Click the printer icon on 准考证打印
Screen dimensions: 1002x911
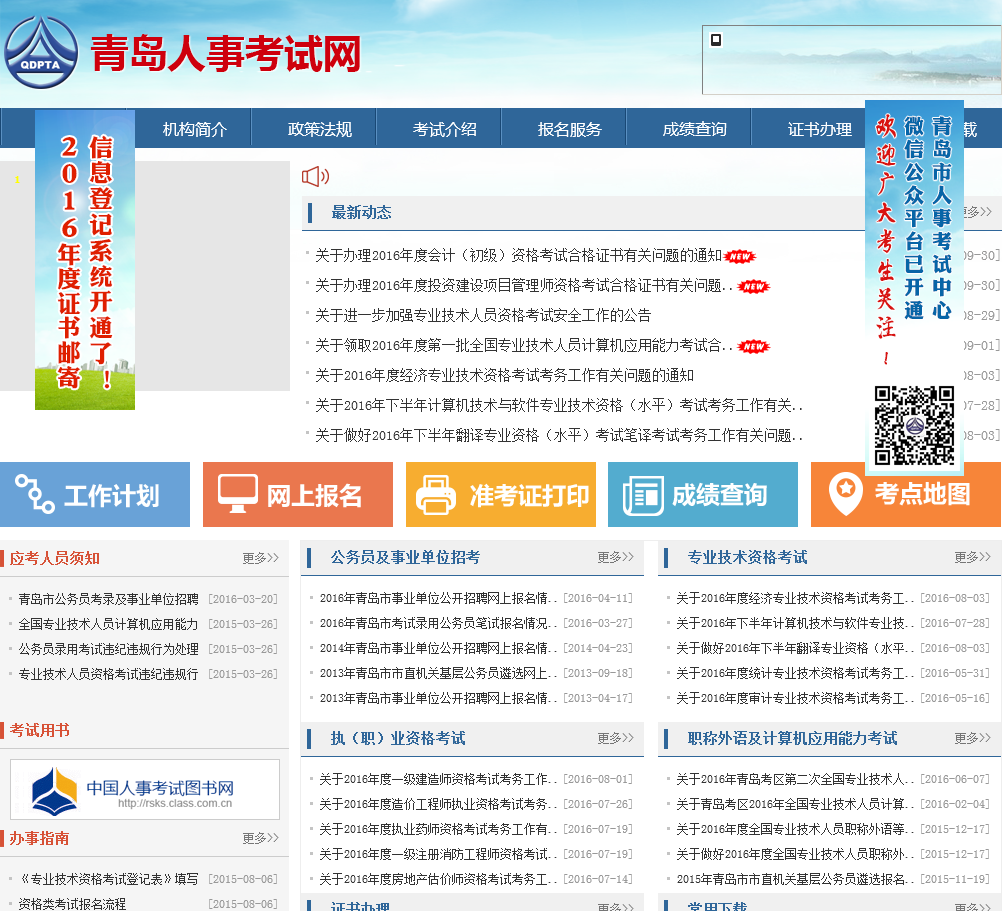pyautogui.click(x=436, y=495)
